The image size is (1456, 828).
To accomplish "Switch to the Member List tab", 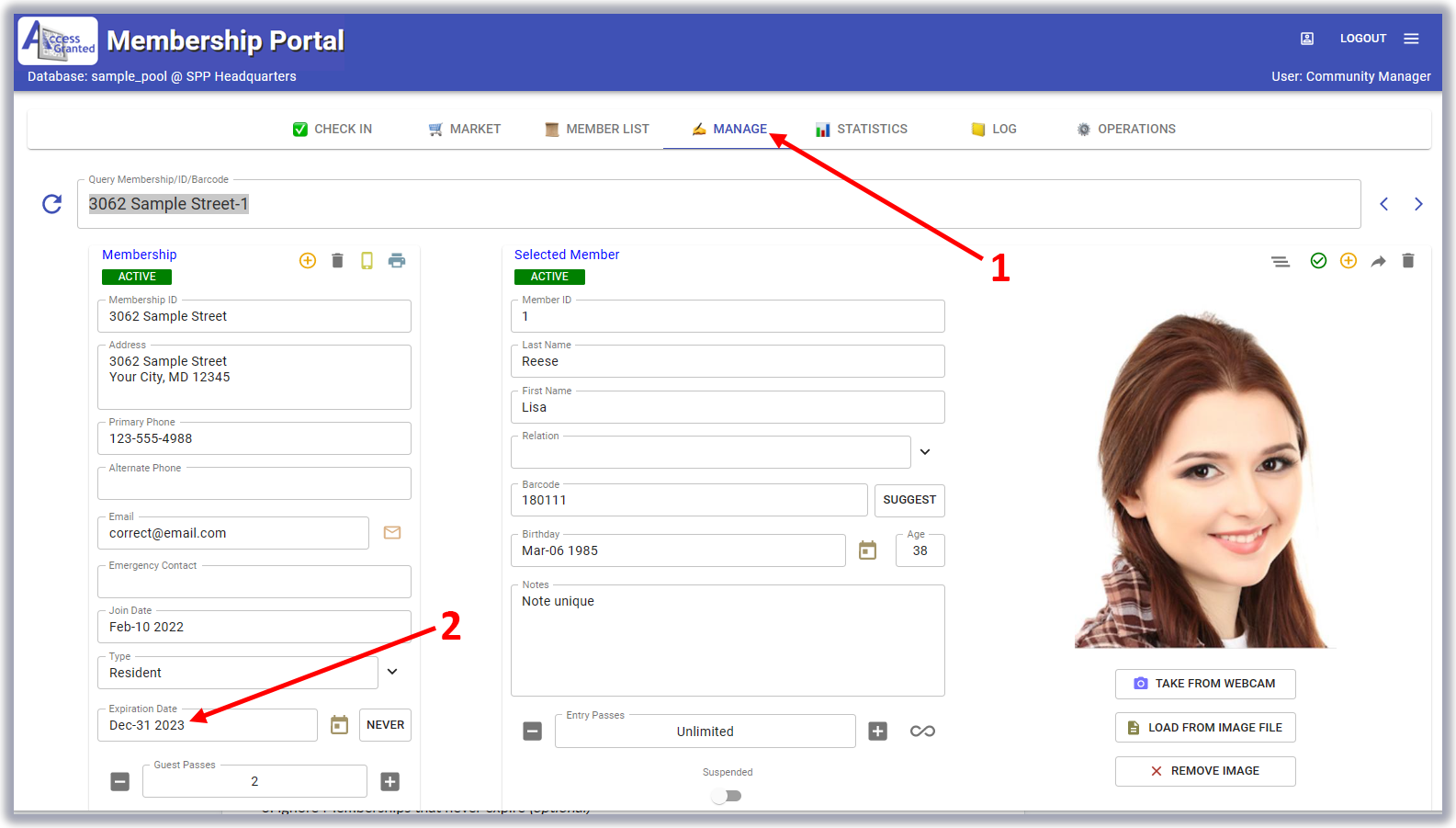I will pos(597,130).
